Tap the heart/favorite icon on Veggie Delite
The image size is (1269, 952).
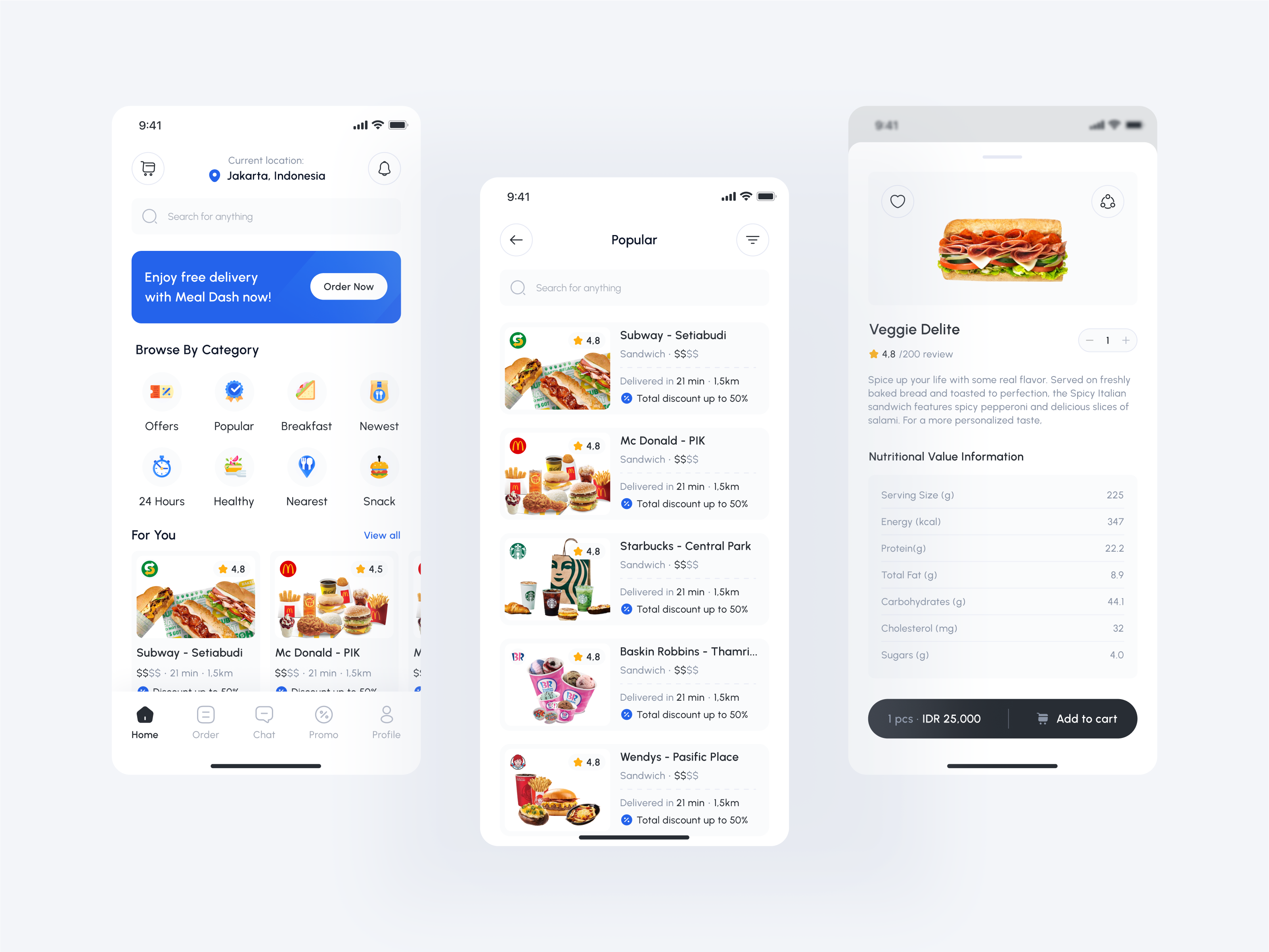click(897, 200)
